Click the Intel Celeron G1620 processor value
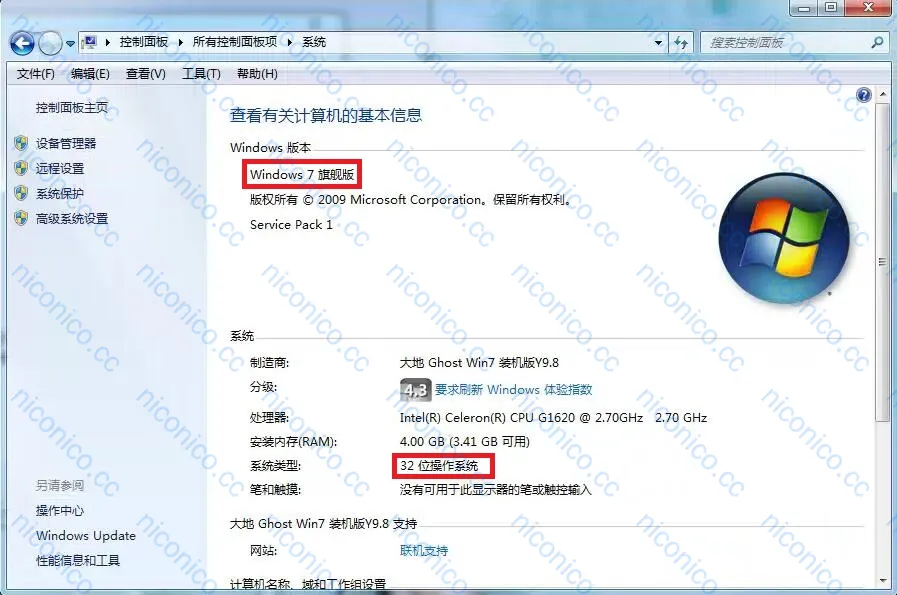 pos(553,418)
